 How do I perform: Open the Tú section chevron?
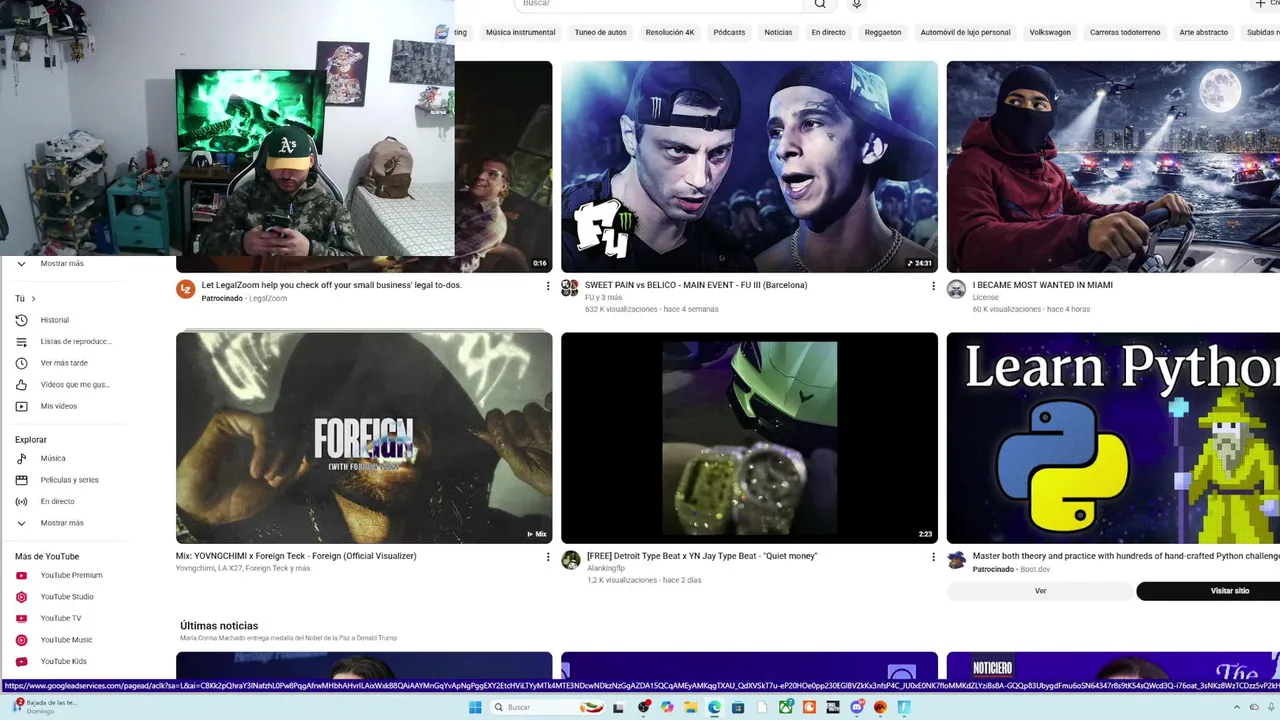33,299
